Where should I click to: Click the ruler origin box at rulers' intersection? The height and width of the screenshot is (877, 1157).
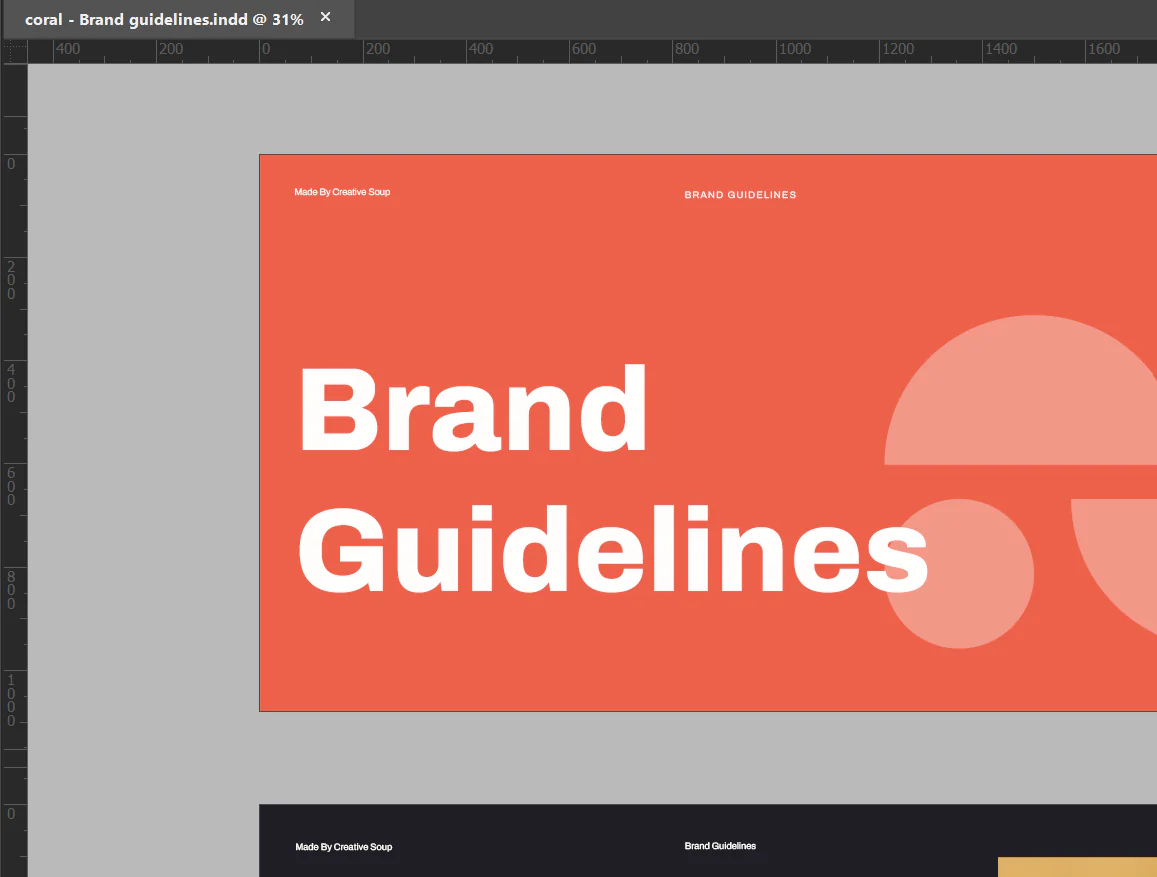16,51
